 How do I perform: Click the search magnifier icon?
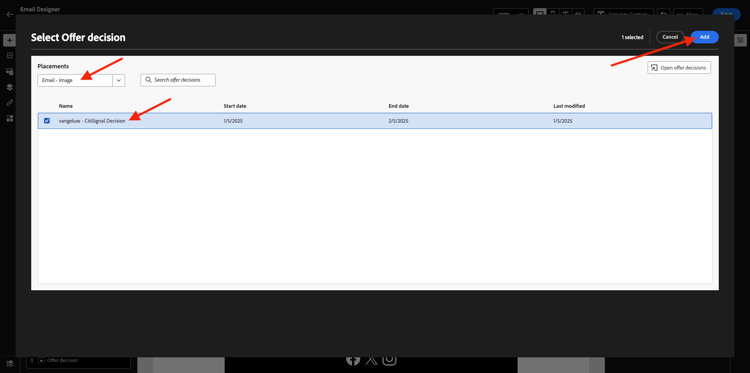(x=148, y=80)
